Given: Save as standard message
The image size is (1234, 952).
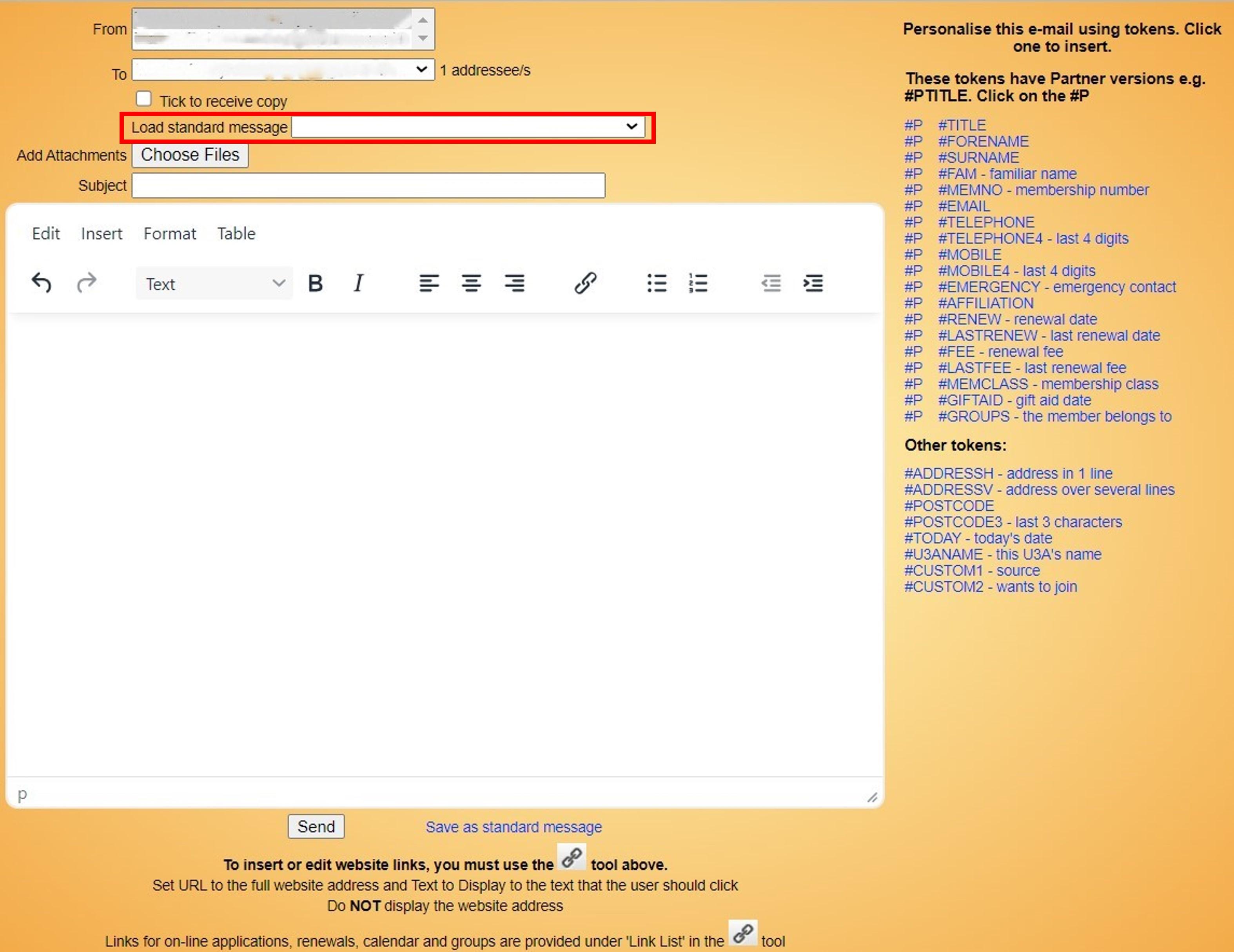Looking at the screenshot, I should [x=513, y=827].
